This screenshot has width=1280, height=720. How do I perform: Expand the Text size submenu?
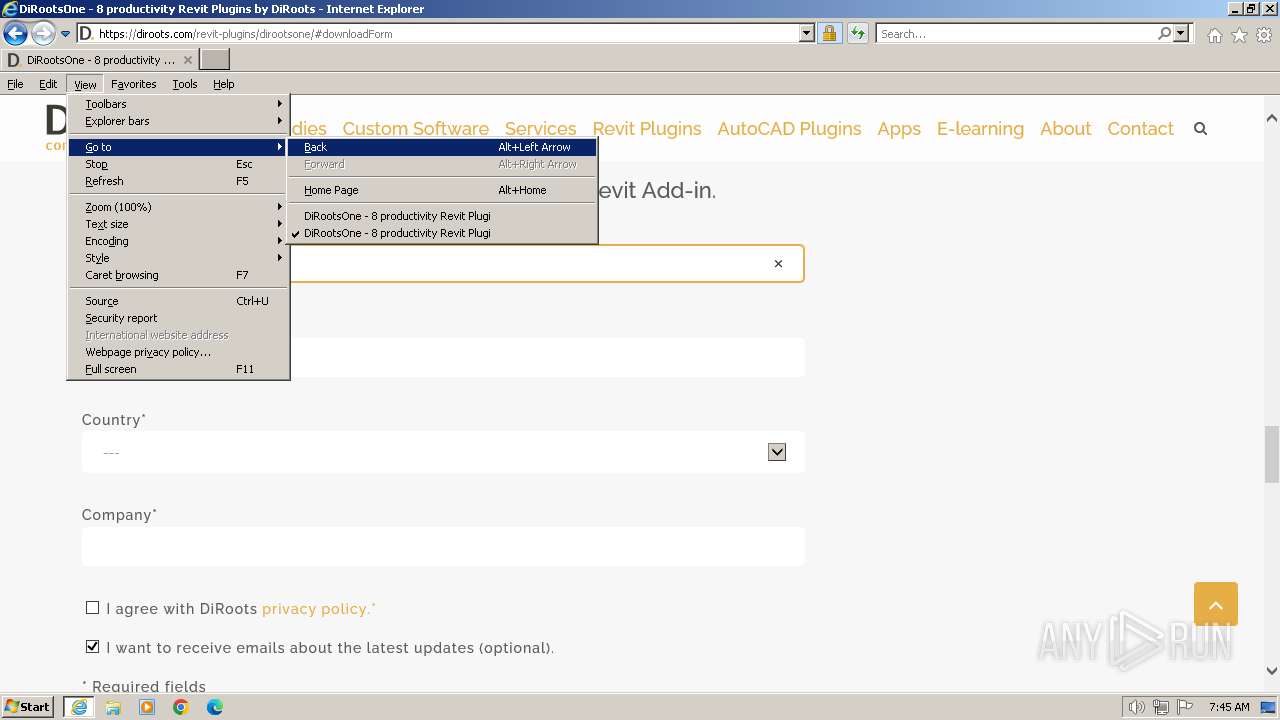[178, 224]
